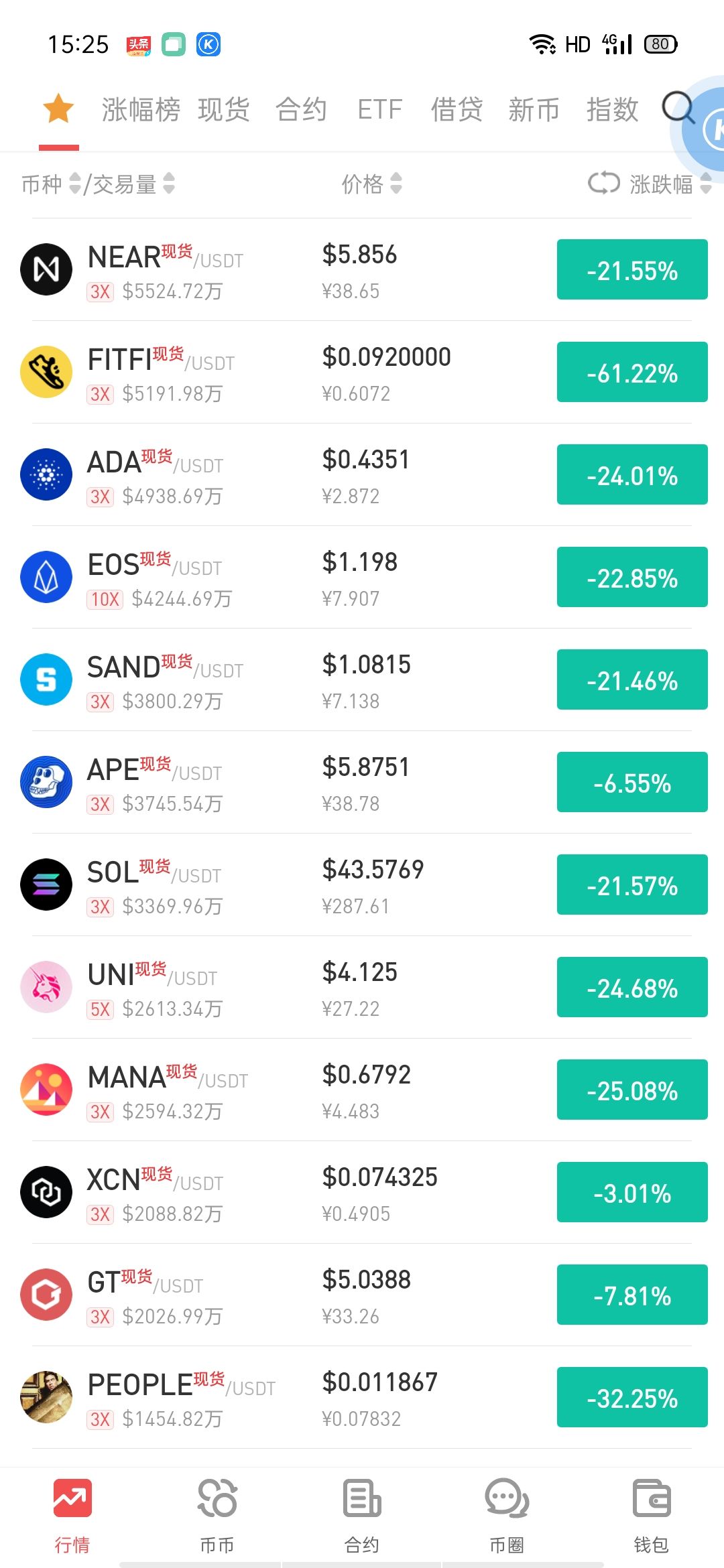Viewport: 724px width, 1568px height.
Task: Tap the search magnifier icon
Action: tap(678, 107)
